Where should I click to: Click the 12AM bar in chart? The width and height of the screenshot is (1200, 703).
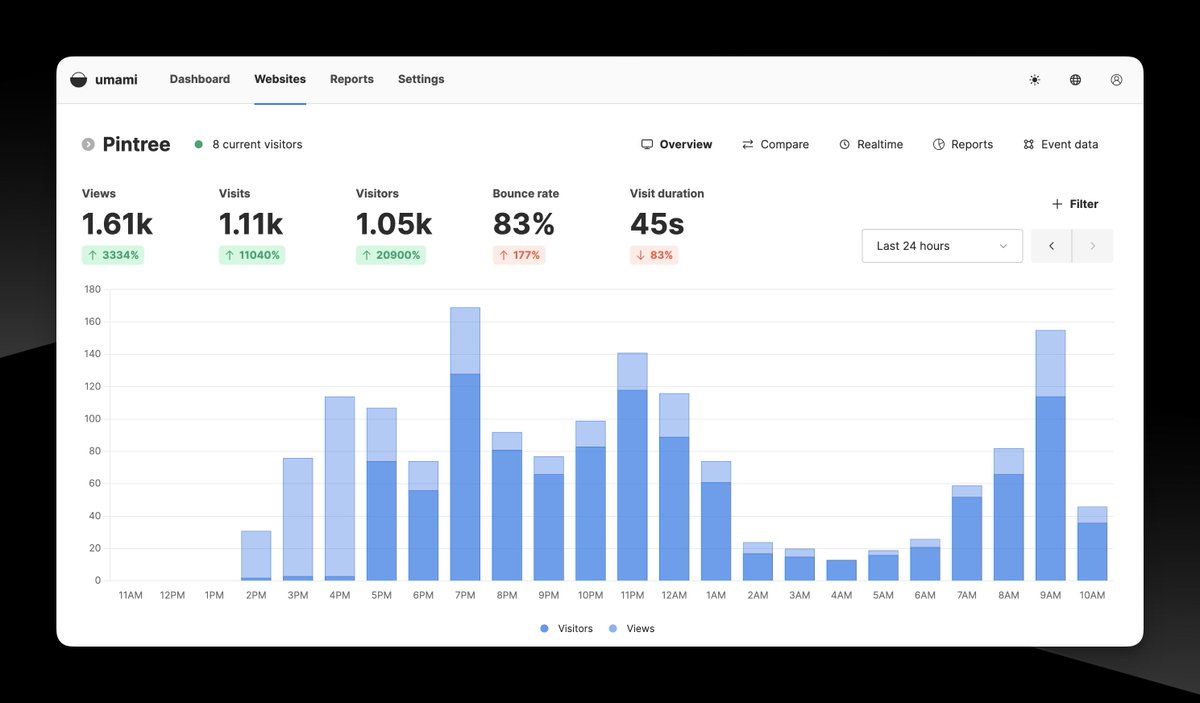(674, 487)
